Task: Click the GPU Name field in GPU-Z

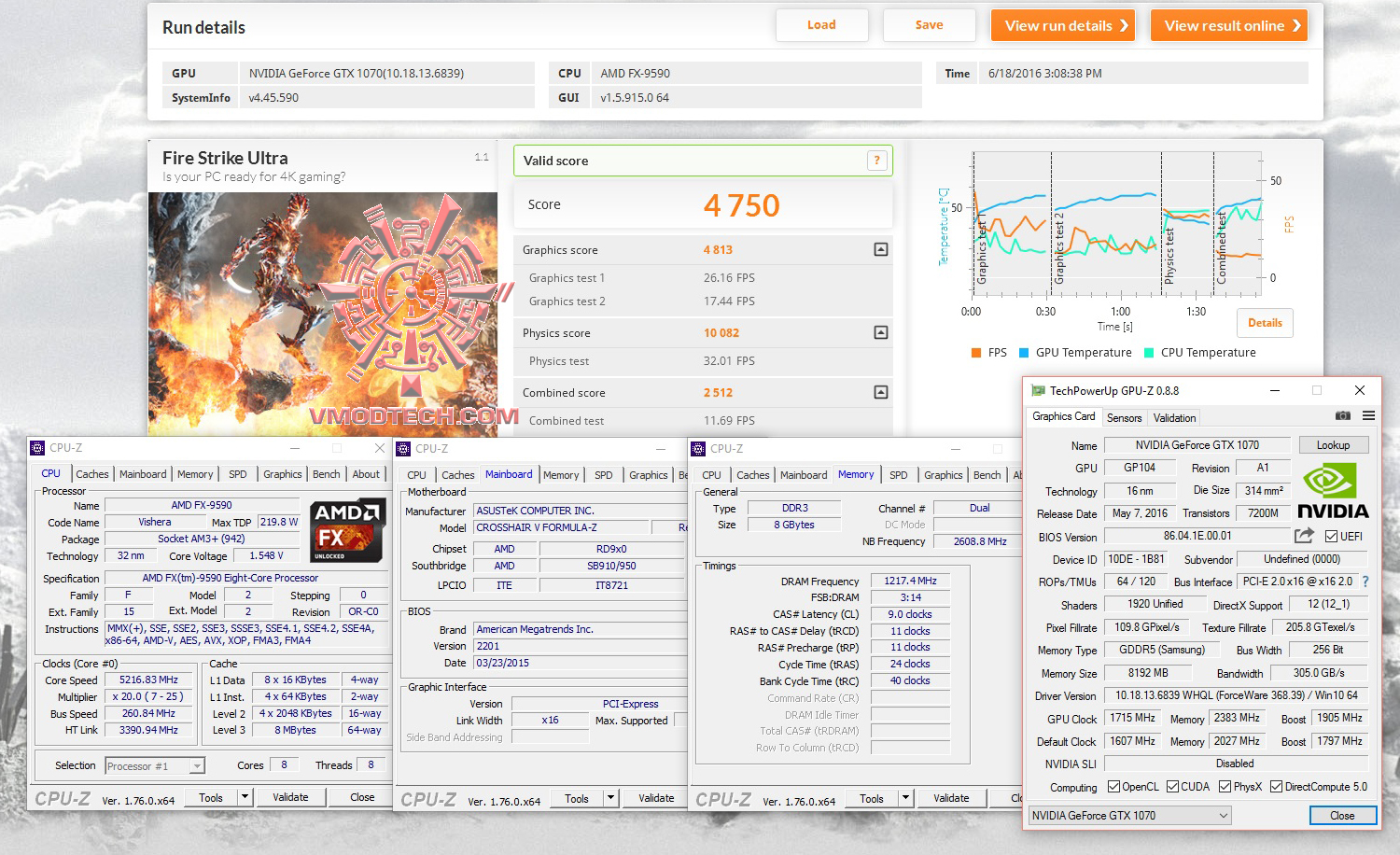Action: pyautogui.click(x=1197, y=445)
